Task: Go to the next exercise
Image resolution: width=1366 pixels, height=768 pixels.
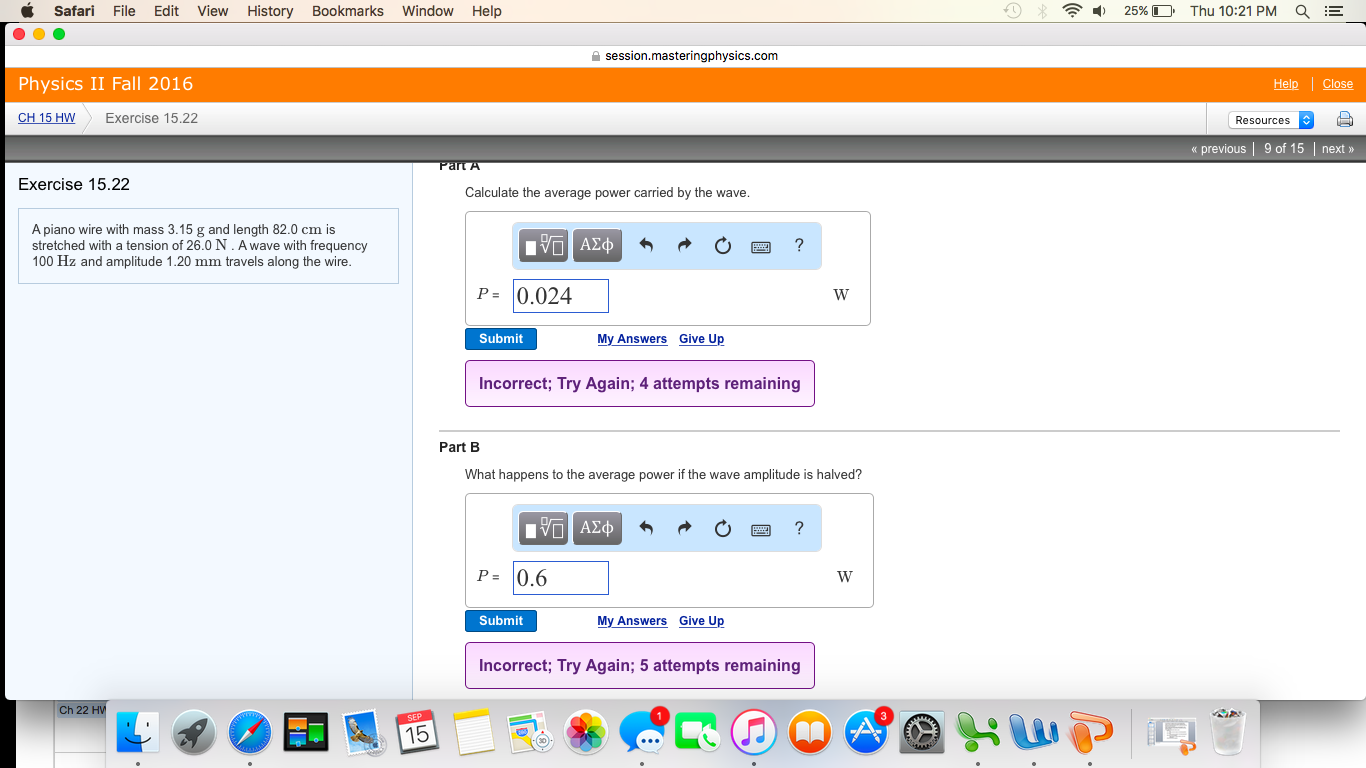Action: (x=1338, y=149)
